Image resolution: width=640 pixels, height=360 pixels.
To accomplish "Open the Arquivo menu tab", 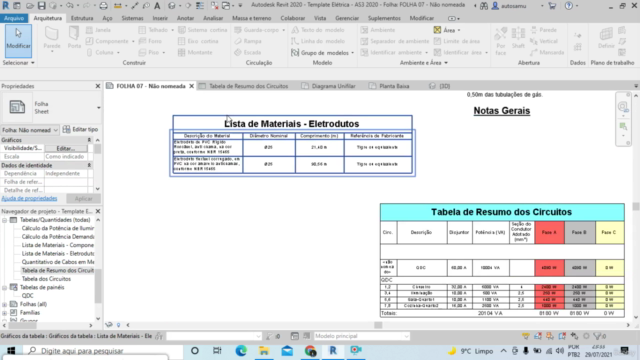I will tap(14, 18).
